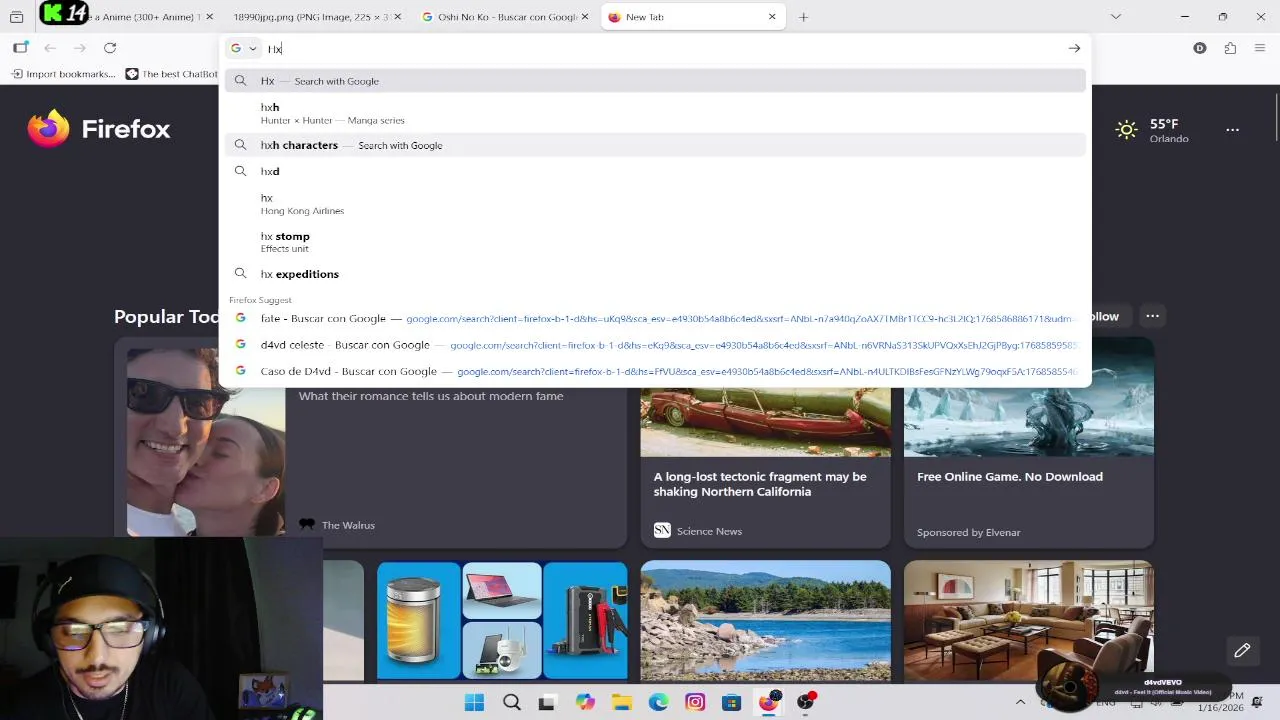Image resolution: width=1280 pixels, height=720 pixels.
Task: Click the Go arrow in the address bar
Action: [x=1074, y=48]
